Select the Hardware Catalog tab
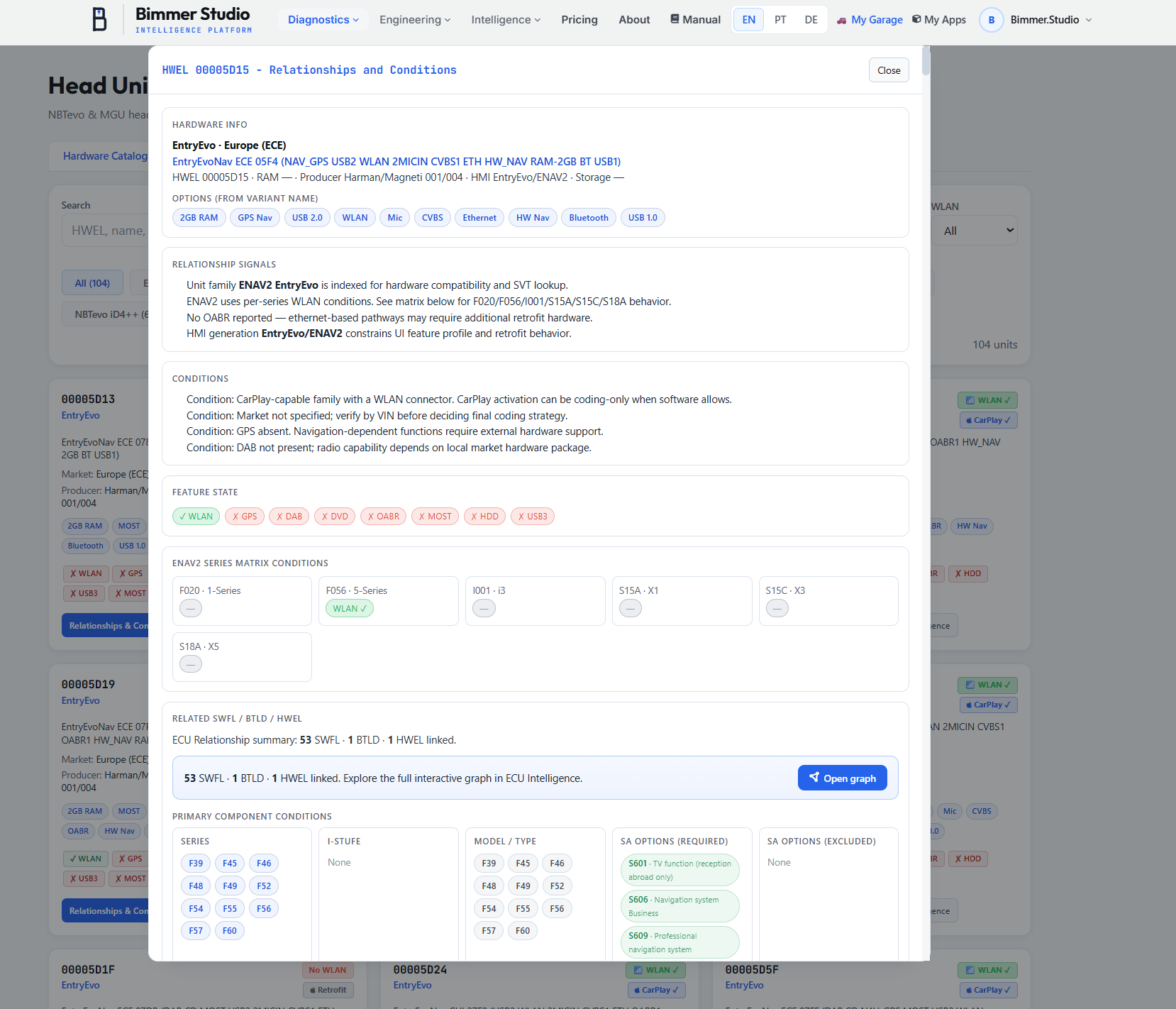Viewport: 1176px width, 1009px height. coord(105,156)
